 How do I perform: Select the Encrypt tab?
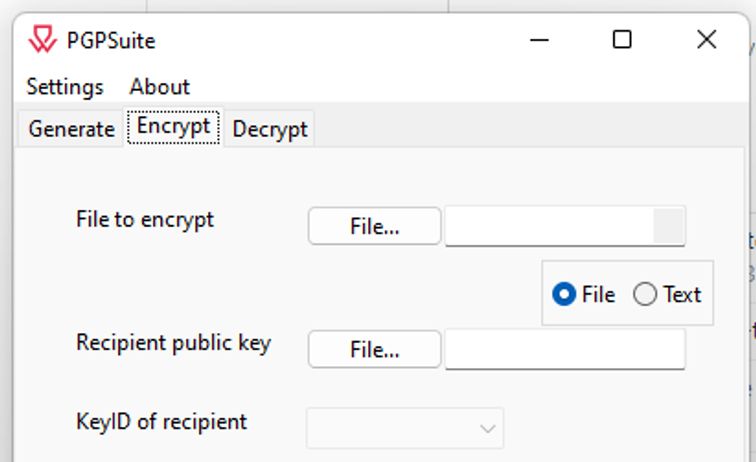click(173, 127)
